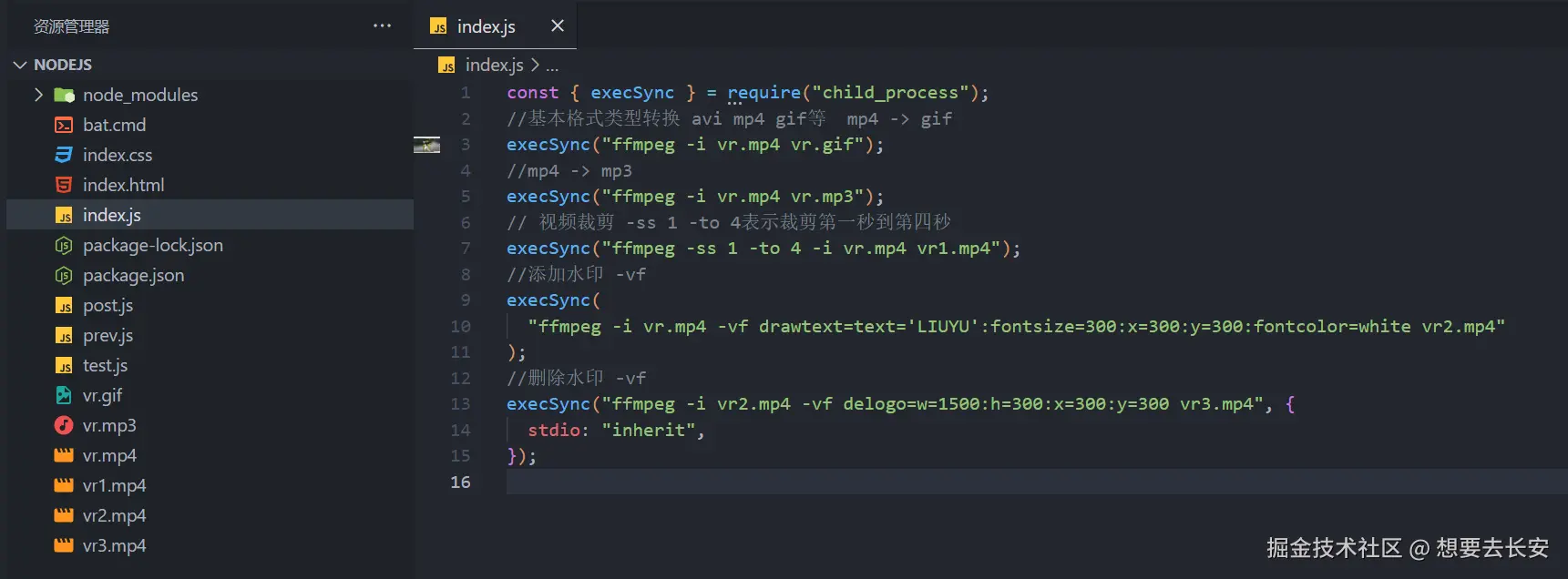Click the JS icon beside index.js in explorer
The width and height of the screenshot is (1568, 579).
tap(64, 216)
